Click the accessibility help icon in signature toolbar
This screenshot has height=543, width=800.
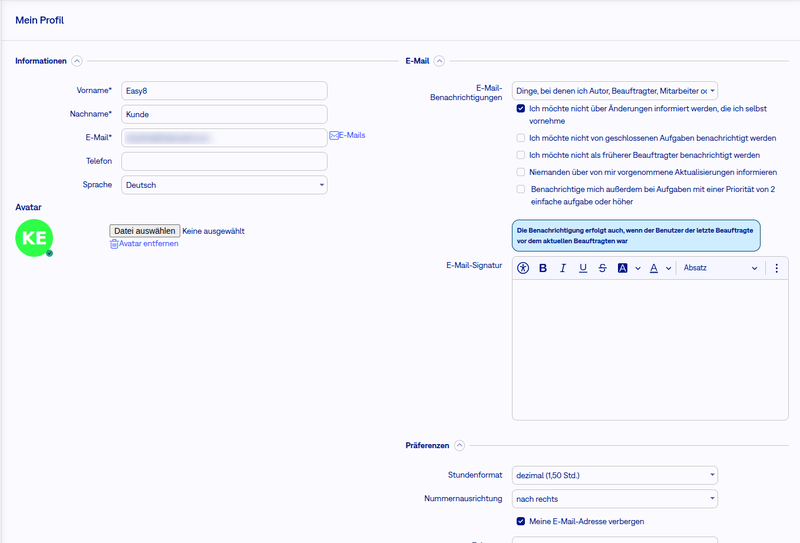pos(523,268)
